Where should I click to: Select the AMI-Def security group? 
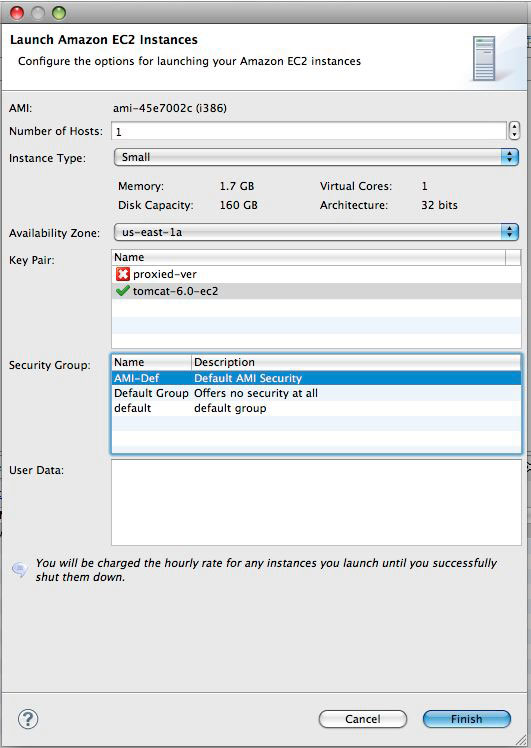[316, 378]
